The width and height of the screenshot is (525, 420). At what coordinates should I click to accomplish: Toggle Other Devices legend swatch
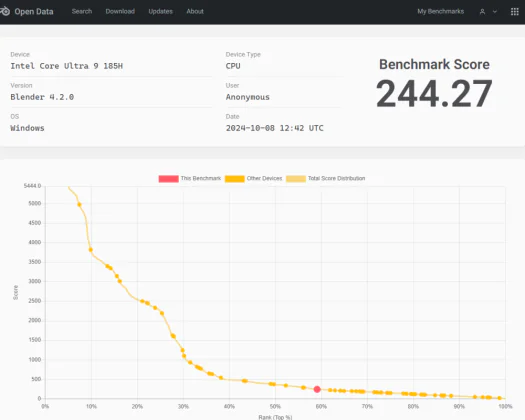click(x=234, y=179)
